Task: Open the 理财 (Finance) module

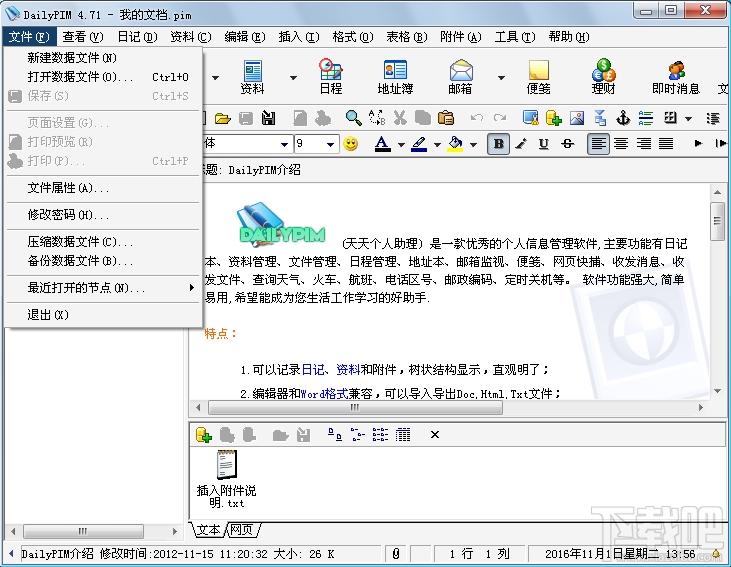Action: pyautogui.click(x=603, y=77)
